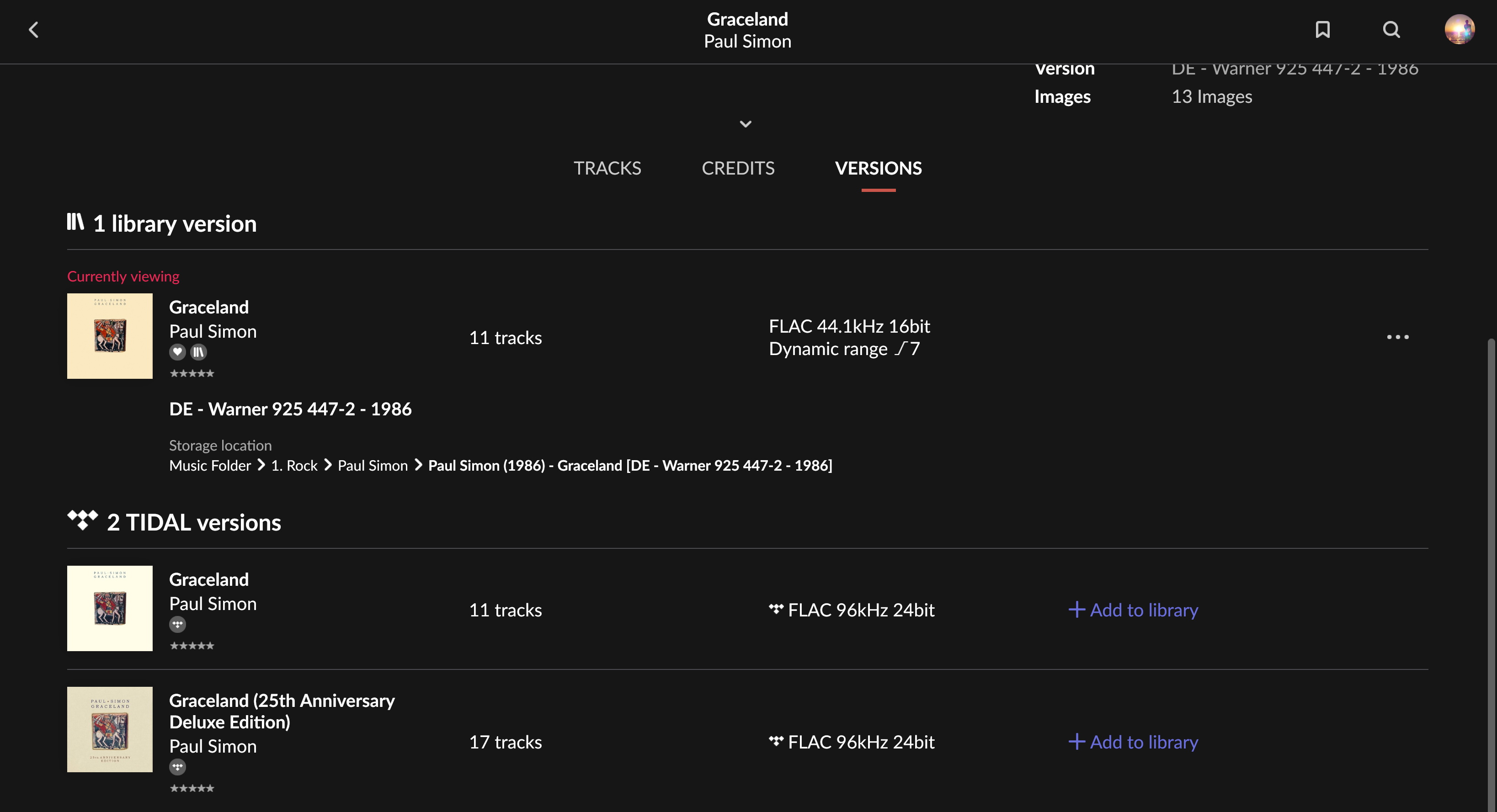Switch to the TRACKS tab
Screen dimensions: 1497x812
pyautogui.click(x=607, y=168)
